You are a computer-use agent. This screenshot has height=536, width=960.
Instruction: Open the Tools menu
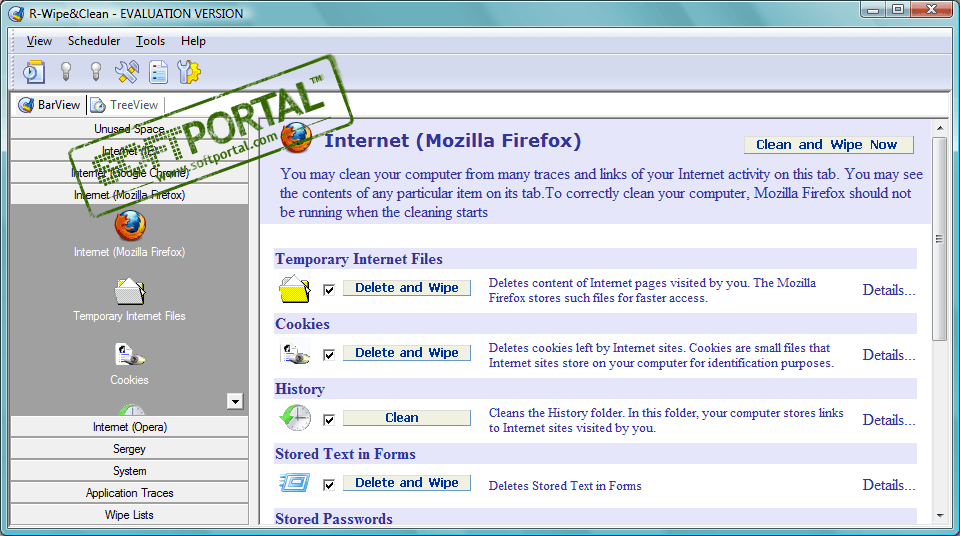(150, 41)
